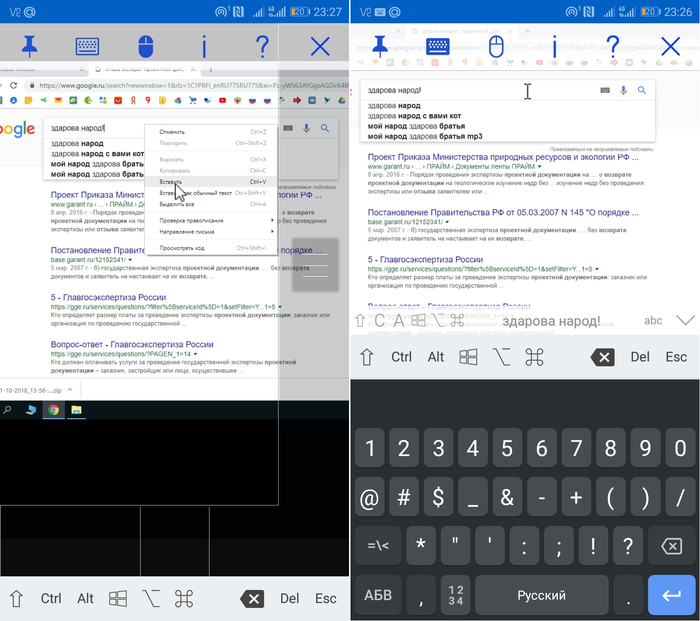Open '5 - Главгосэкспертиза России' link in right screenshot
This screenshot has width=700, height=621.
(425, 259)
